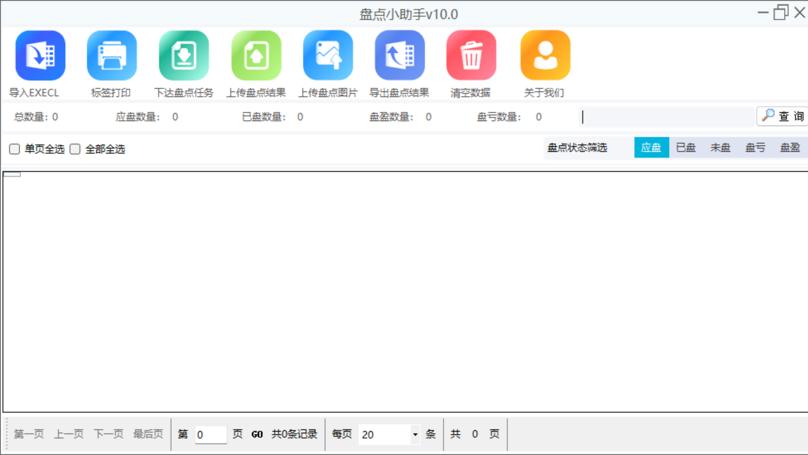The image size is (808, 455).
Task: Click the 应盘数量 count label
Action: coord(138,117)
